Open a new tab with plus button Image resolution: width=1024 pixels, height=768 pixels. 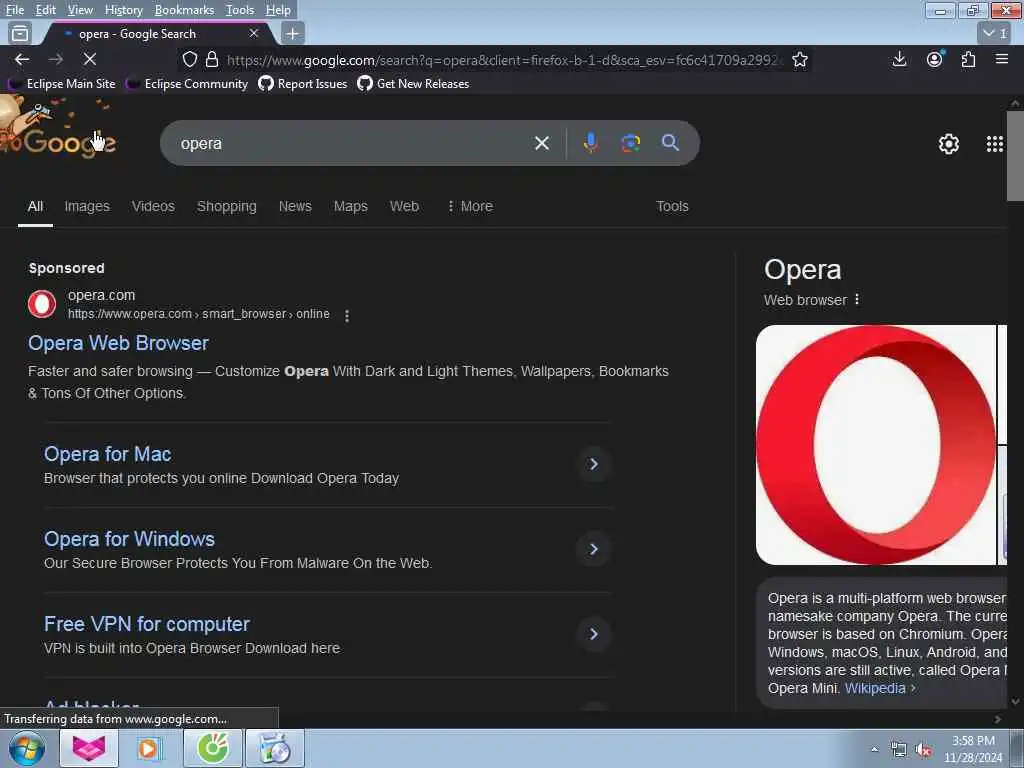(293, 33)
